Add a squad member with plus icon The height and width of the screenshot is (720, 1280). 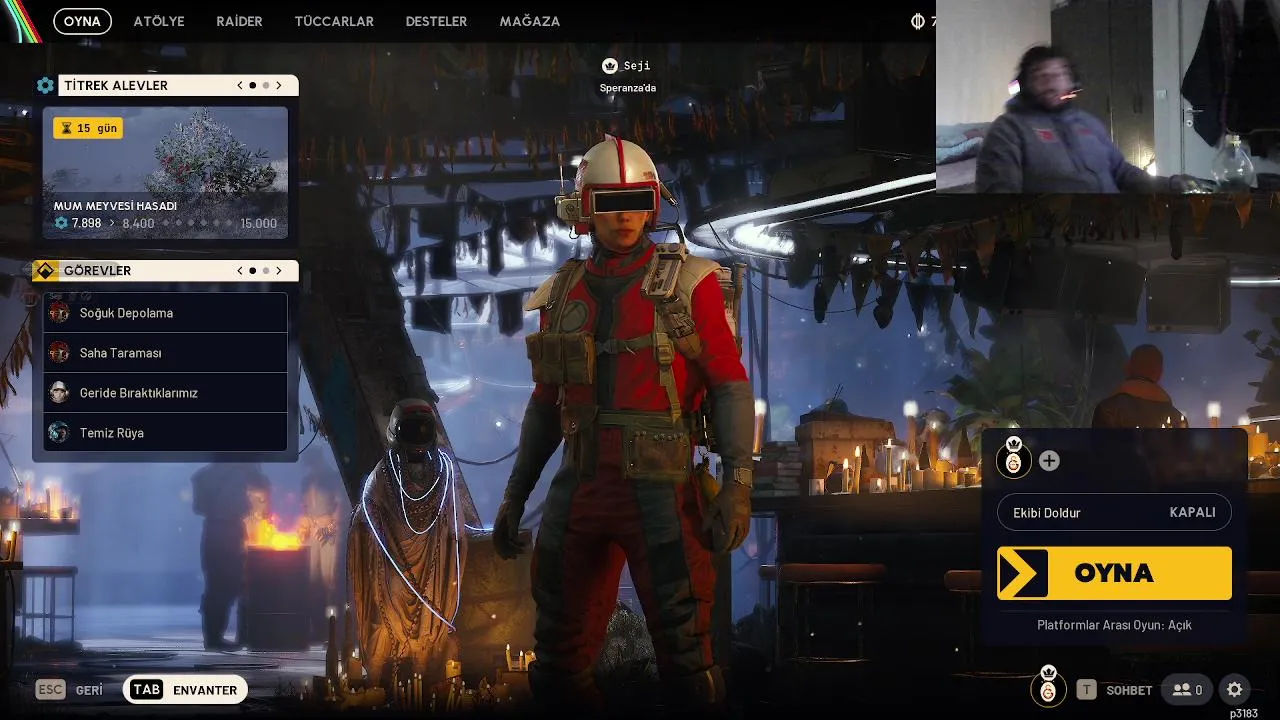click(x=1049, y=461)
